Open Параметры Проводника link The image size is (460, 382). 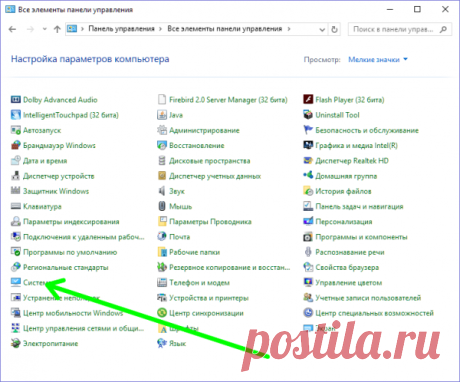click(x=210, y=222)
